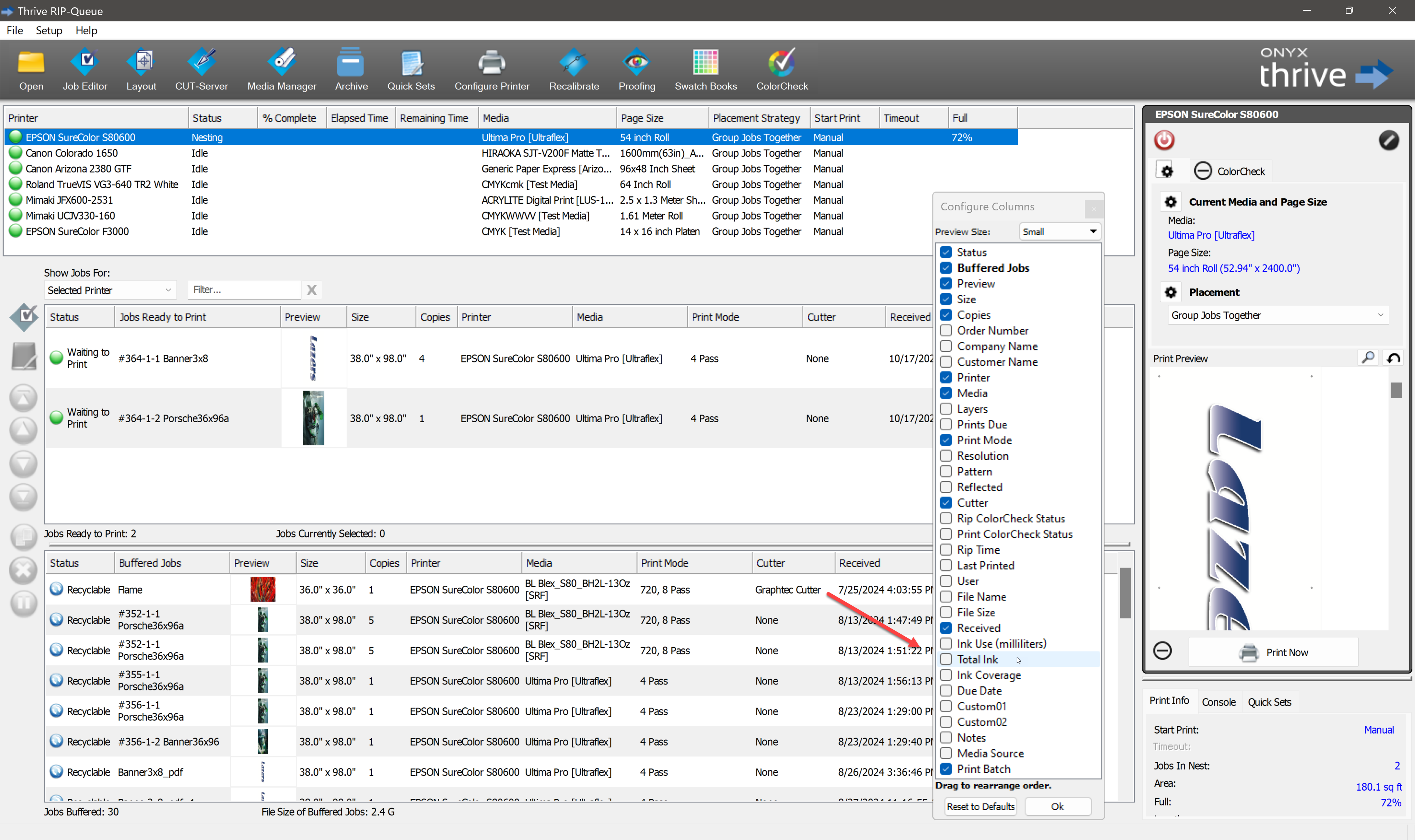Click the Porsche36x96a job preview thumbnail
The image size is (1415, 840).
click(x=313, y=418)
